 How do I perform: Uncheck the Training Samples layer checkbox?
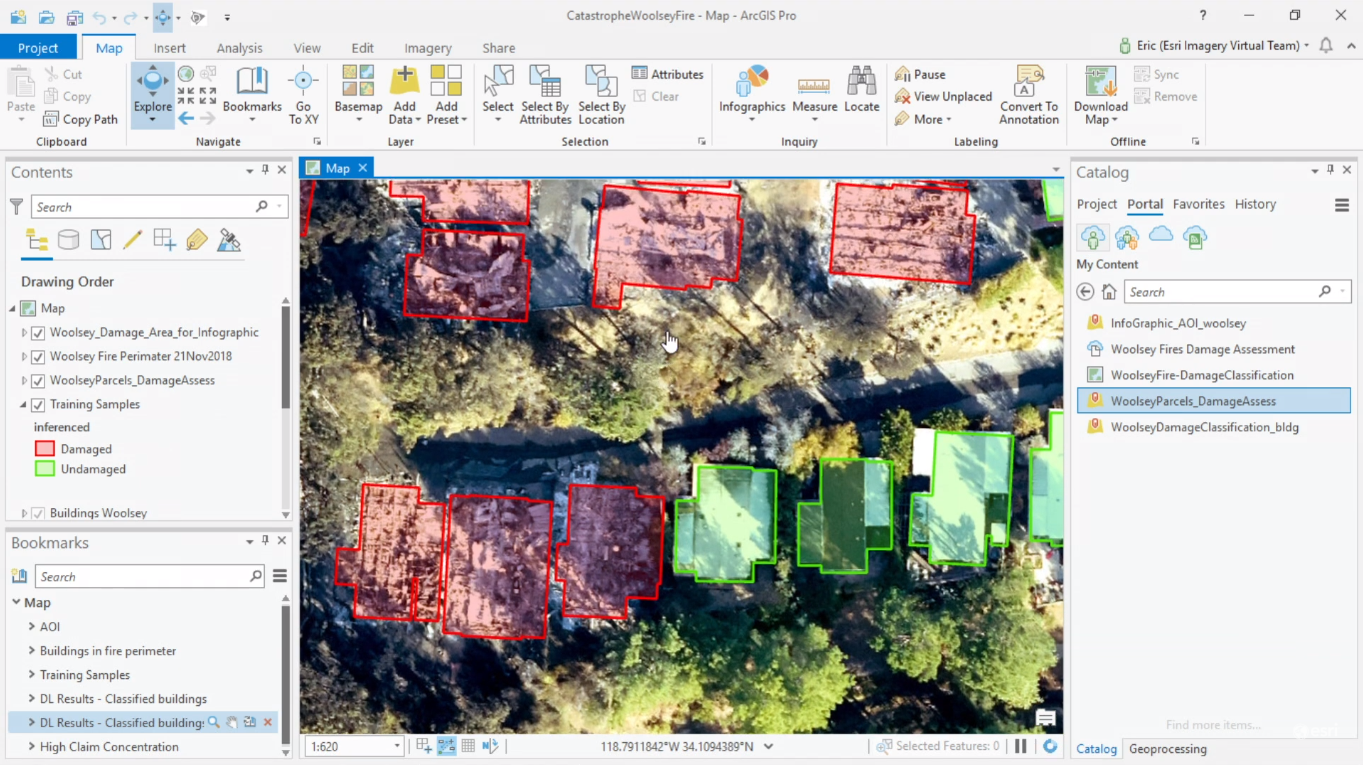click(x=38, y=404)
